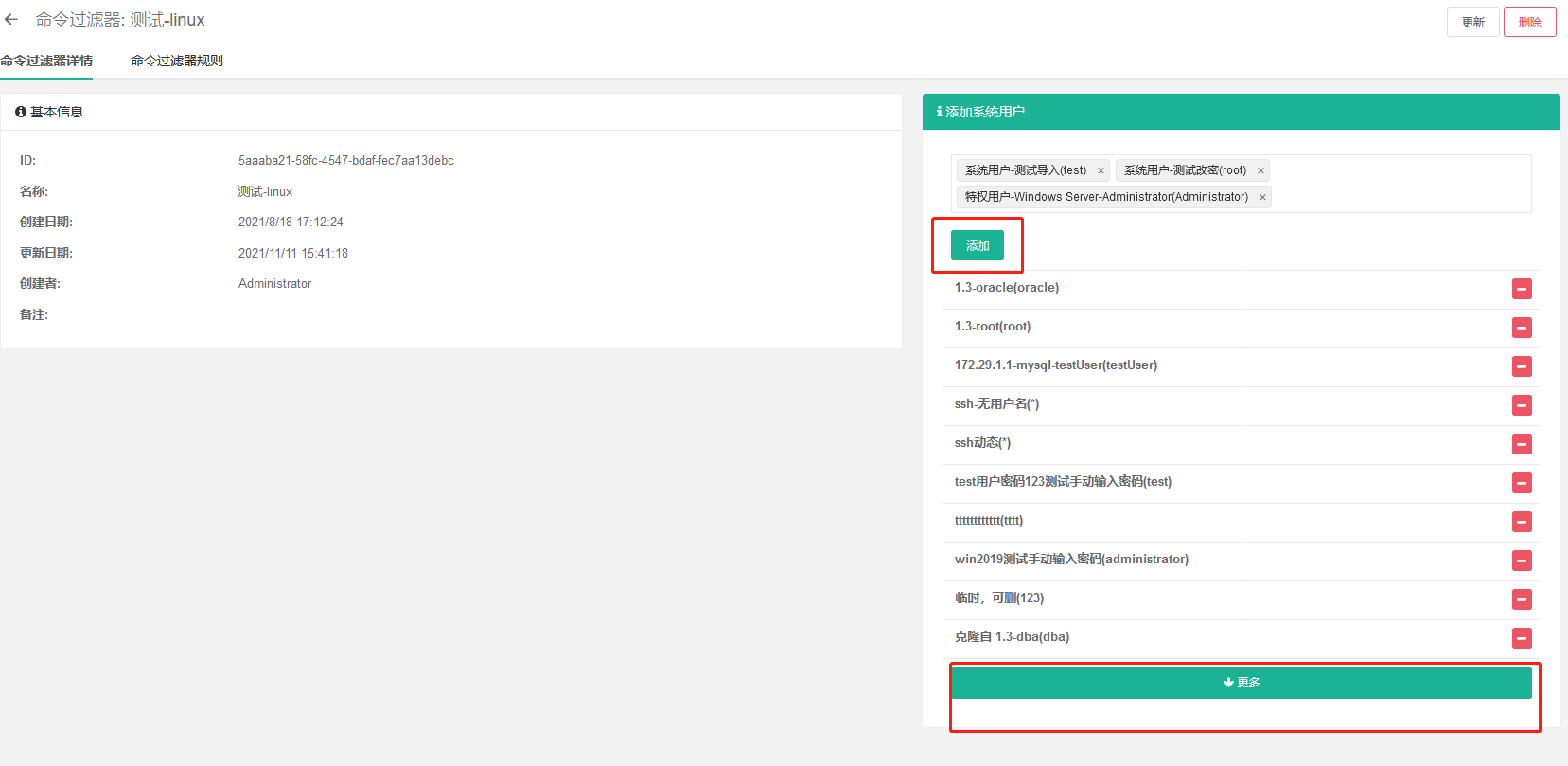
Task: Click the updated date 2021/11/11 15:41:18
Action: (x=293, y=254)
